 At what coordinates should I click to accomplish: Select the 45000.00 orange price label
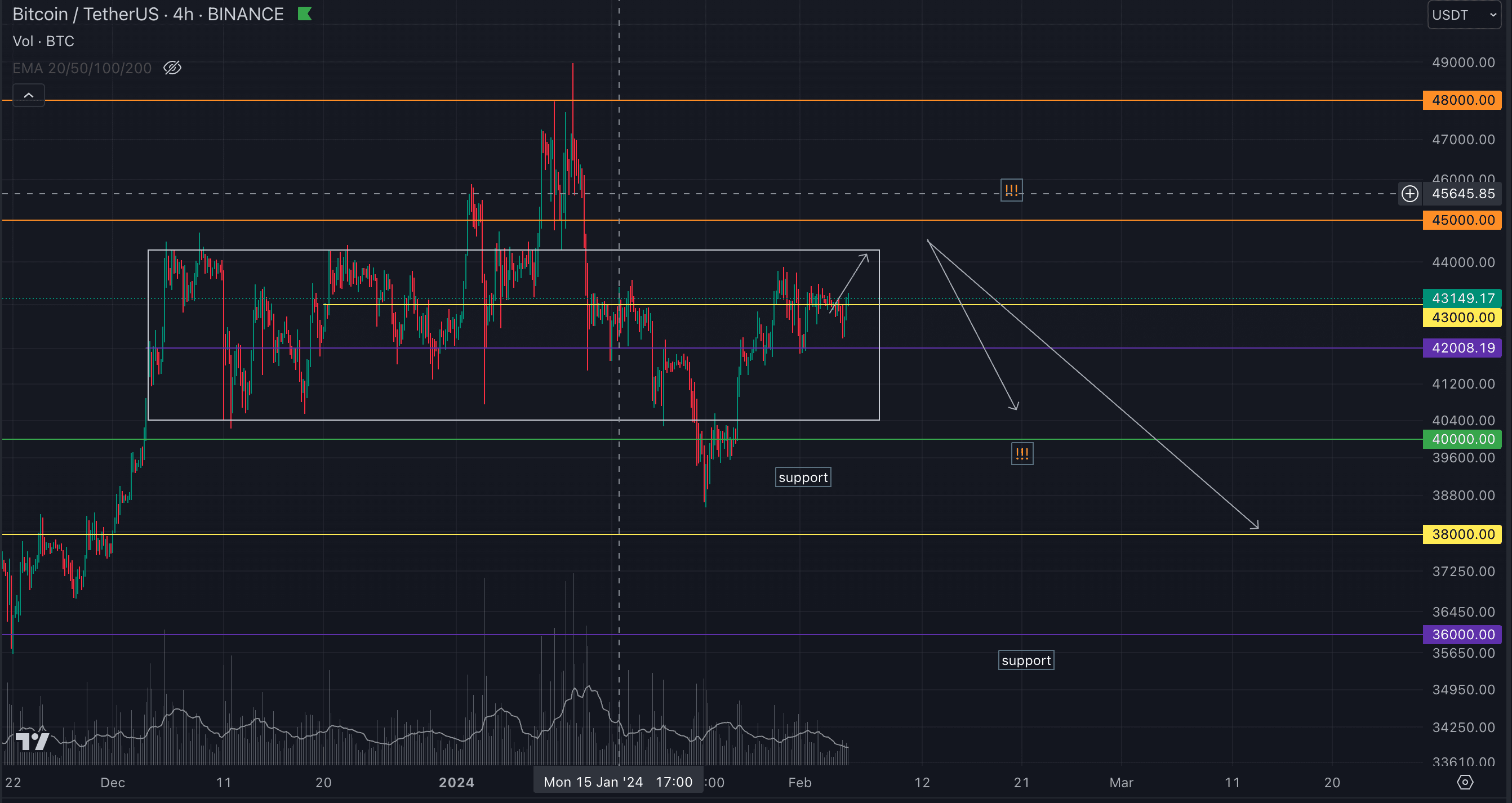click(1462, 220)
